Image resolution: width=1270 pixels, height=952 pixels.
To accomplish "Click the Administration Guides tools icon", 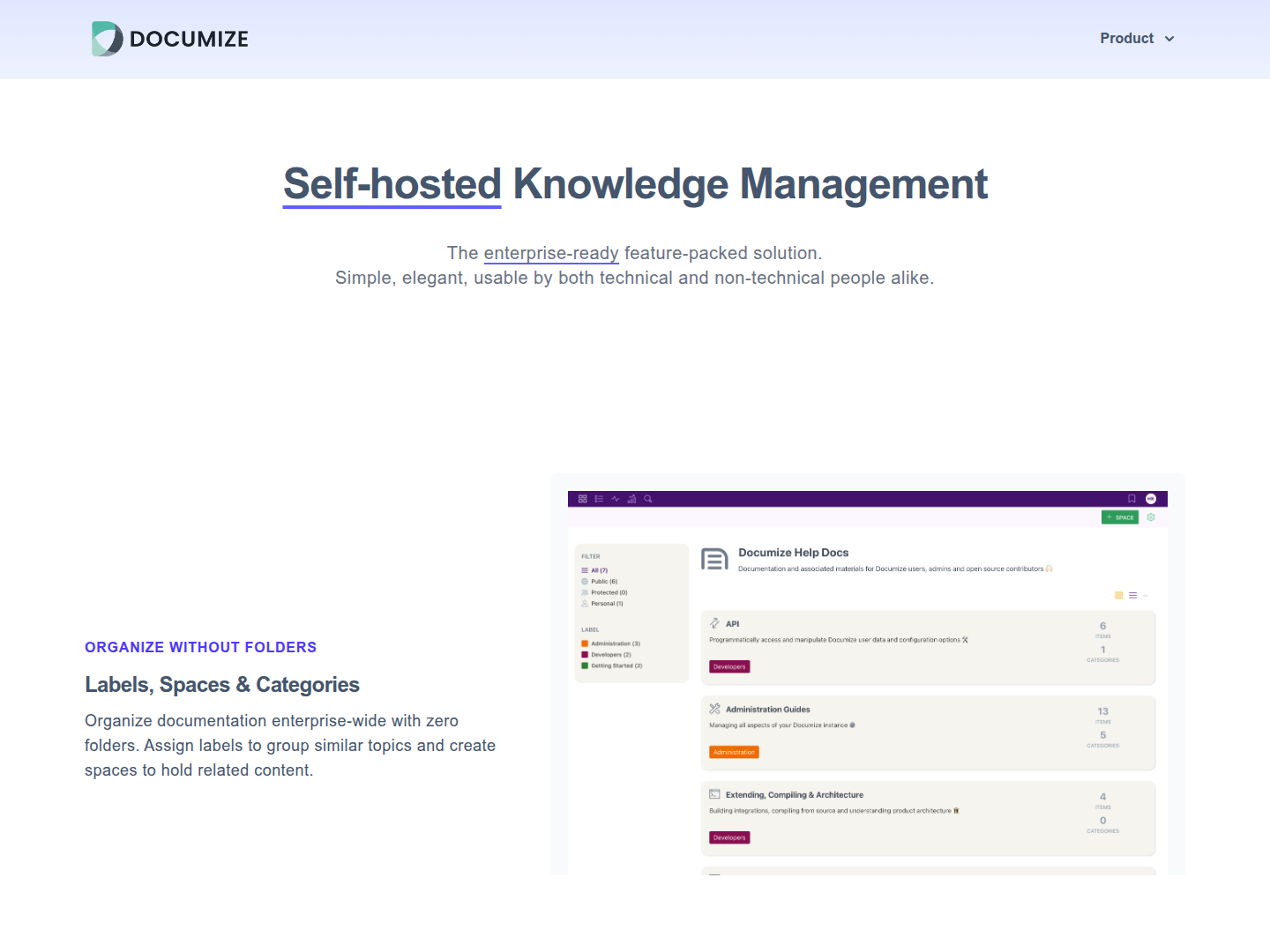I will [714, 709].
